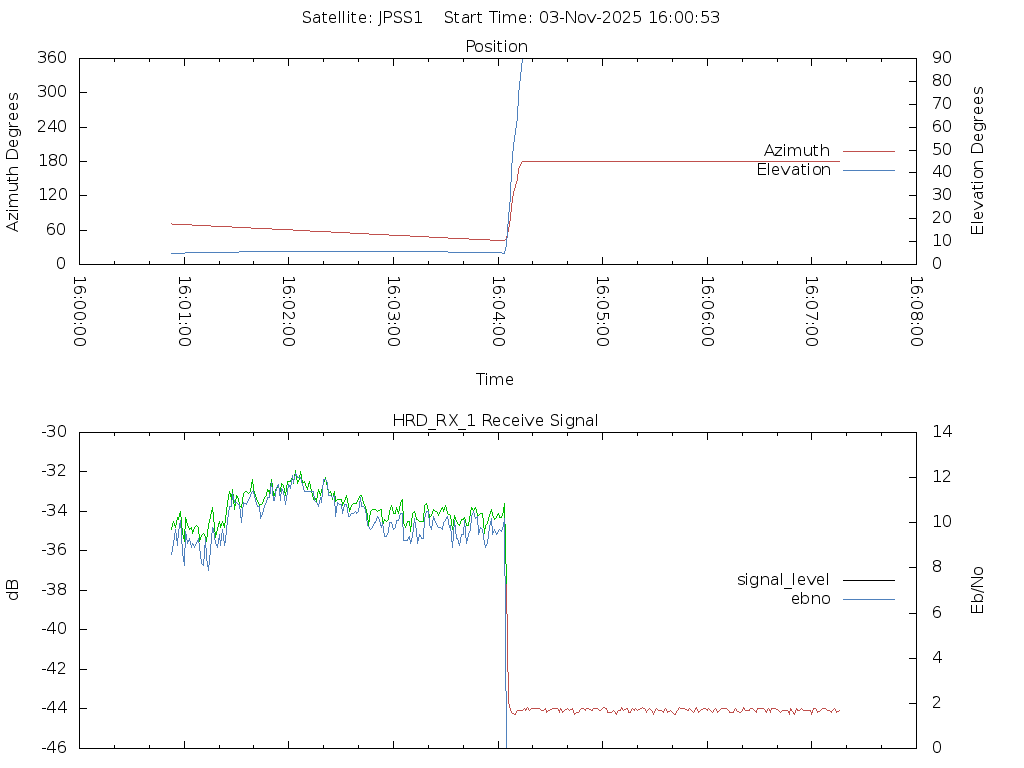Click the Elevation Degrees axis label

coord(978,161)
